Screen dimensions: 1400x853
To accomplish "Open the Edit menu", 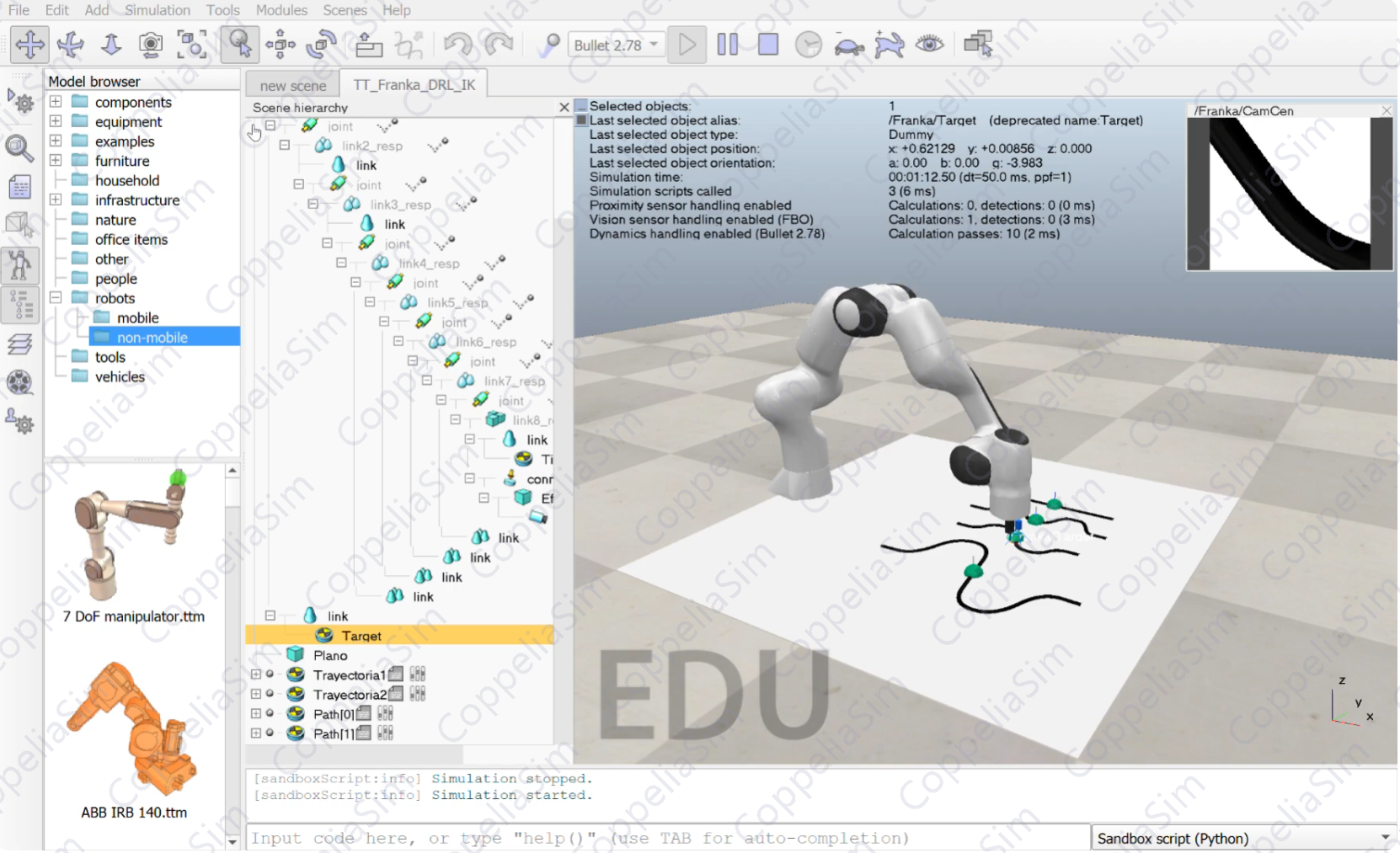I will coord(57,10).
